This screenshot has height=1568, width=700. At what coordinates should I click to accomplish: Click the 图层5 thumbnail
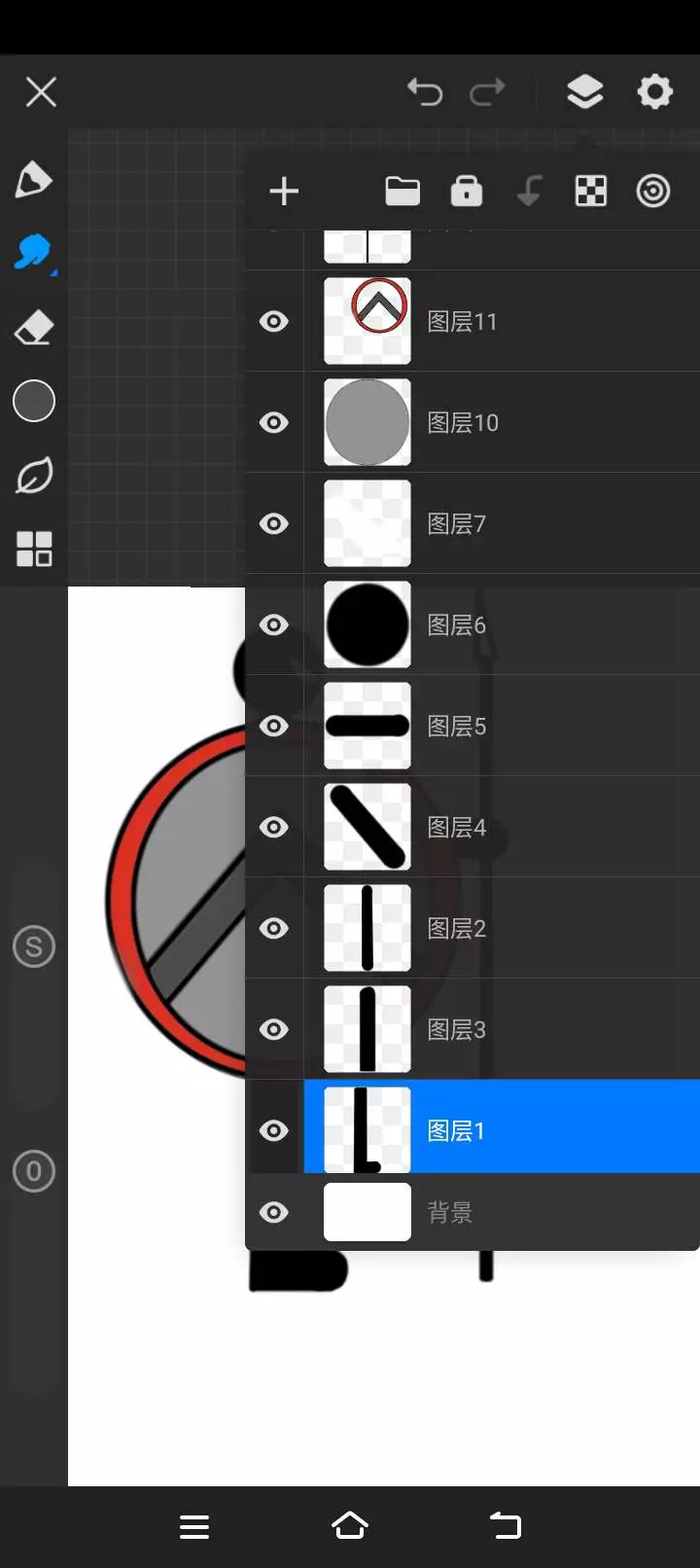tap(367, 726)
